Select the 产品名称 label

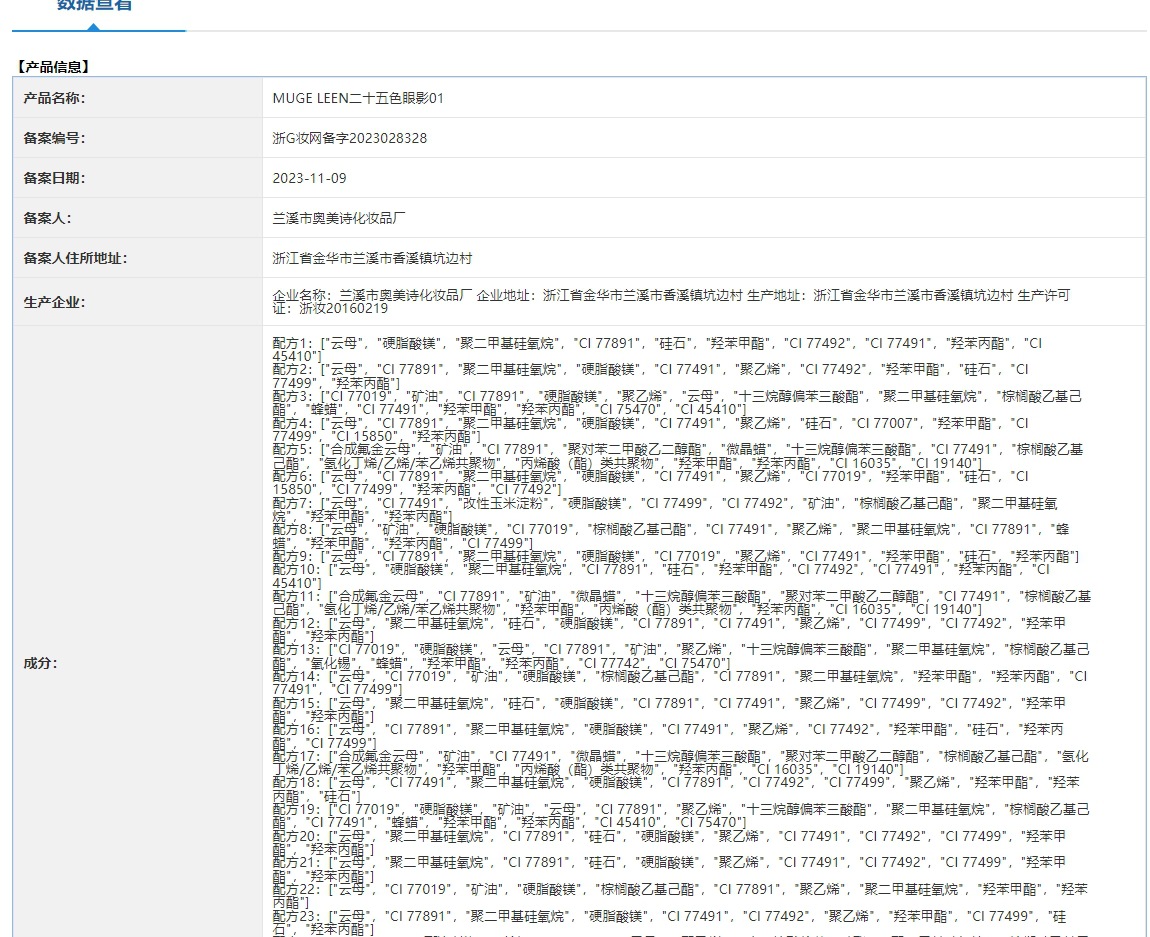(54, 98)
